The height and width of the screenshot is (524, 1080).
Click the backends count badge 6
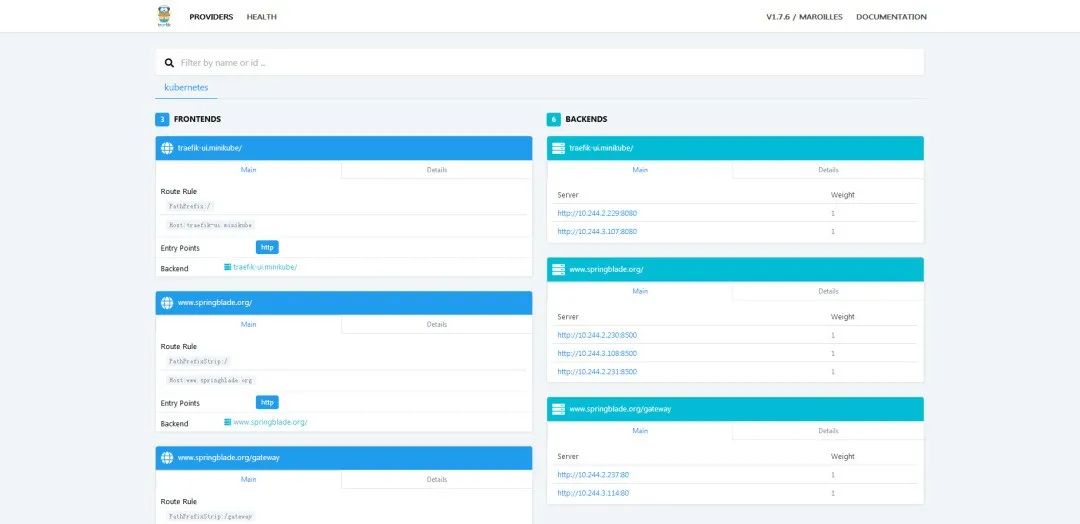pos(554,119)
